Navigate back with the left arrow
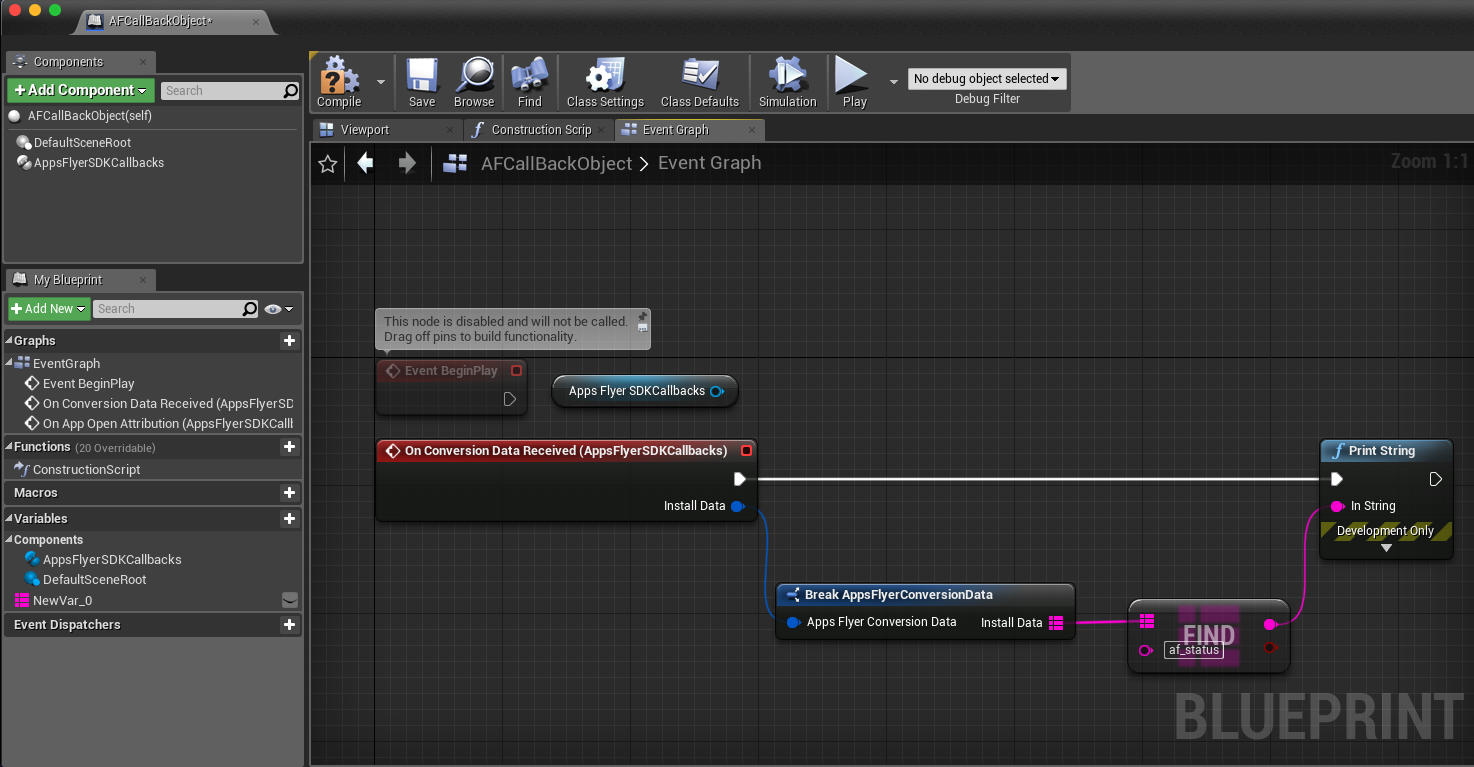Viewport: 1474px width, 767px height. tap(366, 163)
